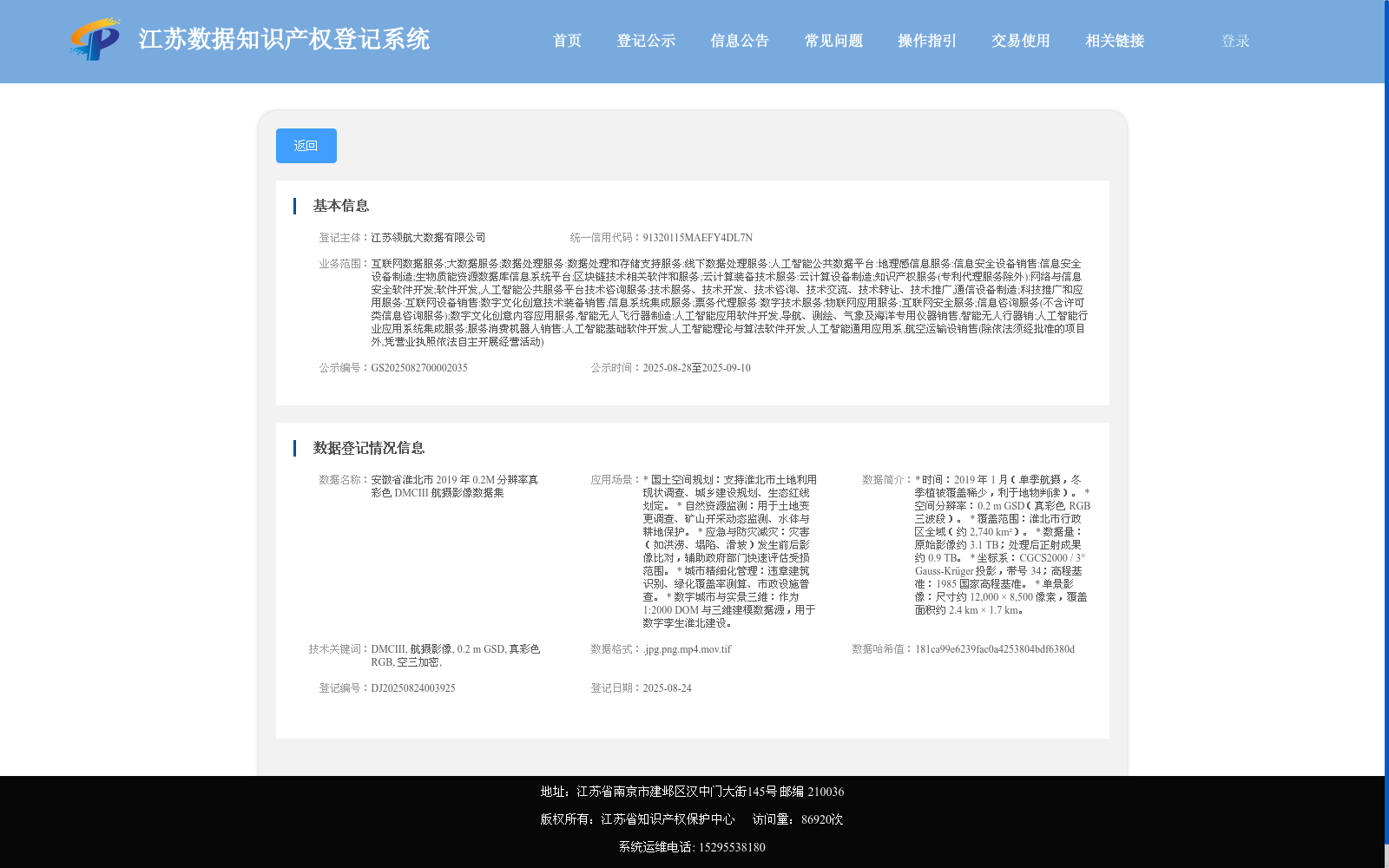Click the 数据简介 description text
Viewport: 1389px width, 868px height.
click(1002, 545)
